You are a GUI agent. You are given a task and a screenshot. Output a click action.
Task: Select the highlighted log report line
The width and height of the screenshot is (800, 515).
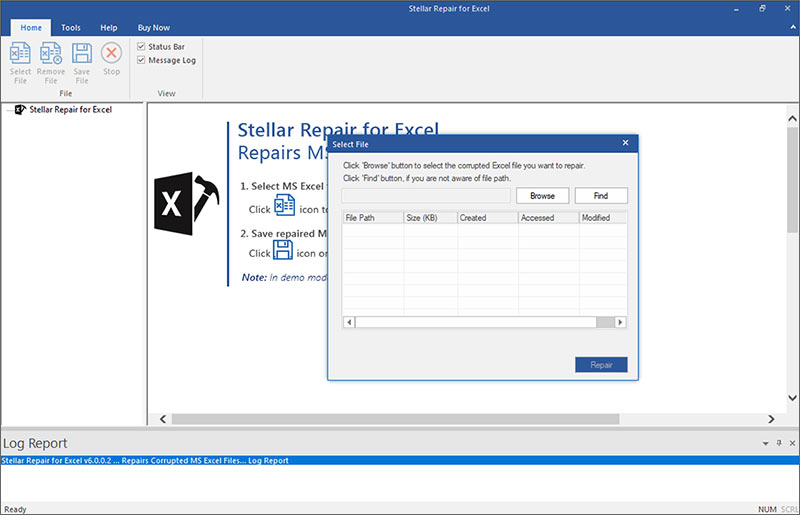pyautogui.click(x=399, y=460)
